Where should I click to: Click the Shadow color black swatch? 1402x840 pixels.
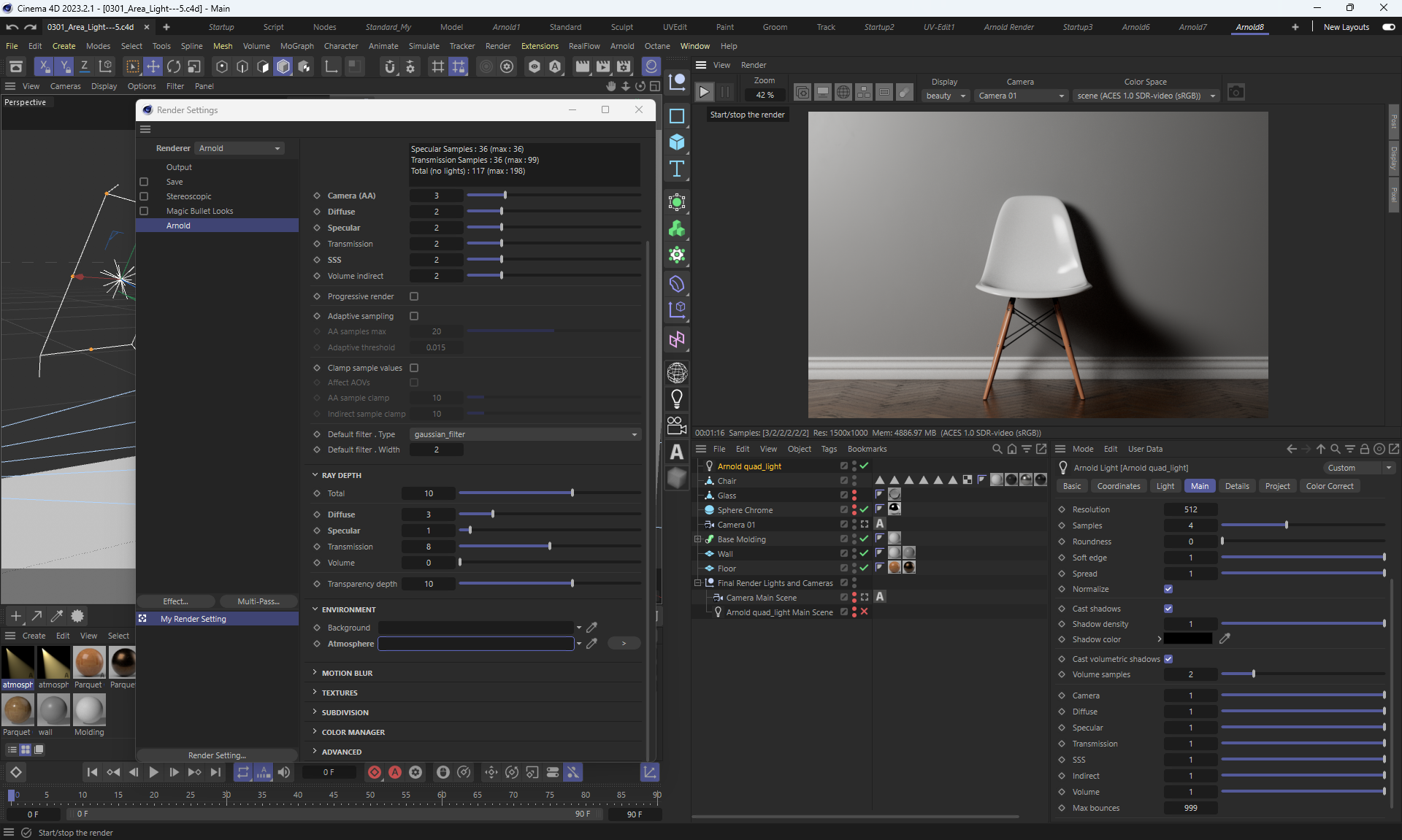click(x=1187, y=639)
